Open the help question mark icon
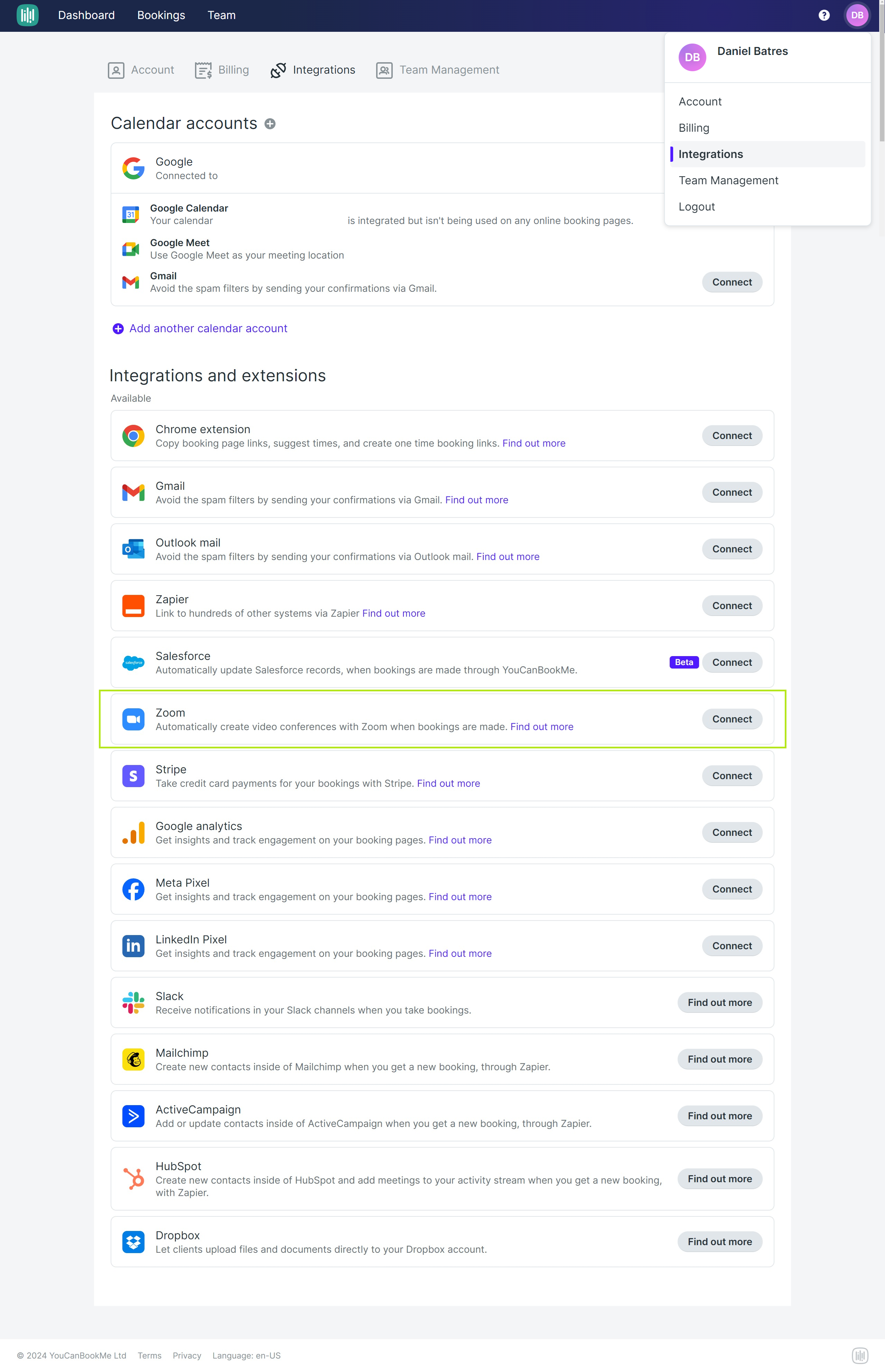 (x=823, y=16)
